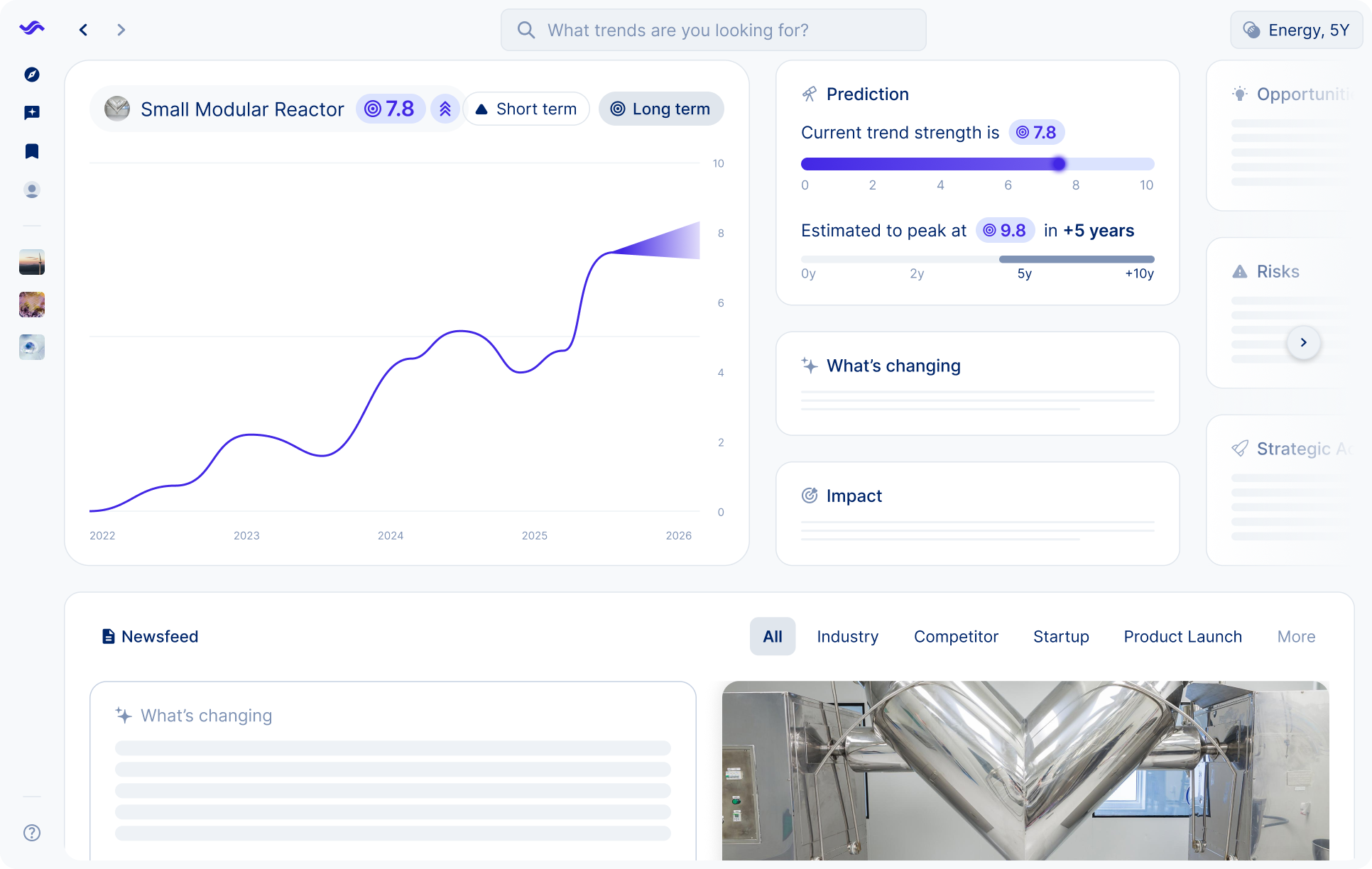Click the 7.8 trend score badge
1372x869 pixels.
tap(390, 109)
